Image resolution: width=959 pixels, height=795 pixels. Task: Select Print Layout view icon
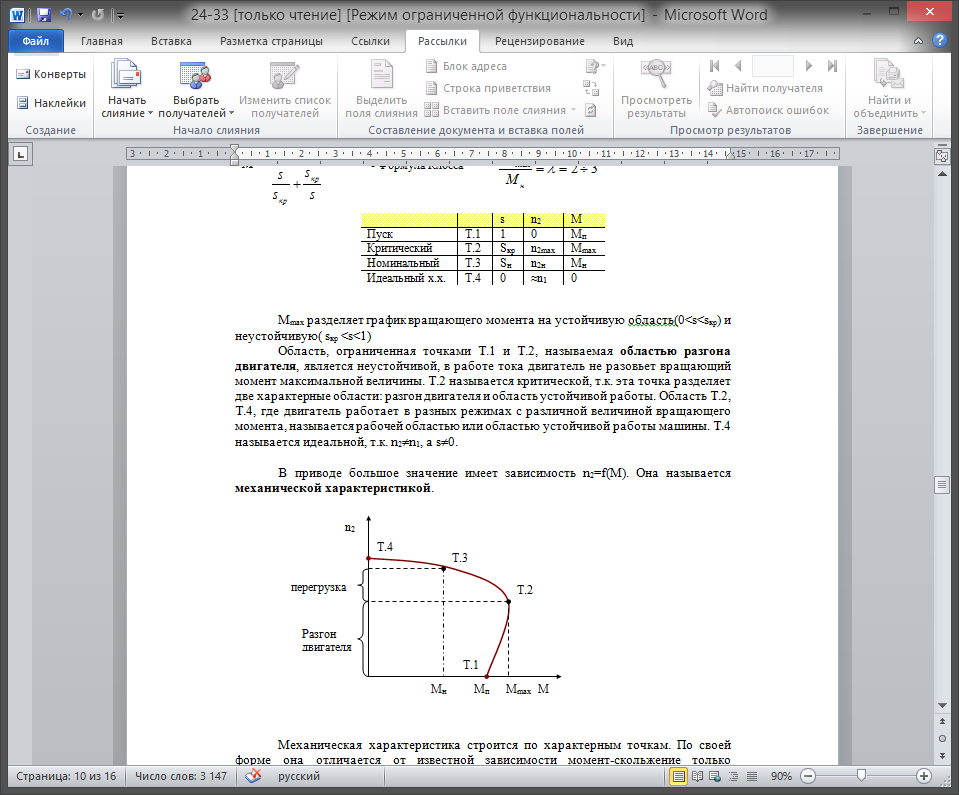click(678, 776)
